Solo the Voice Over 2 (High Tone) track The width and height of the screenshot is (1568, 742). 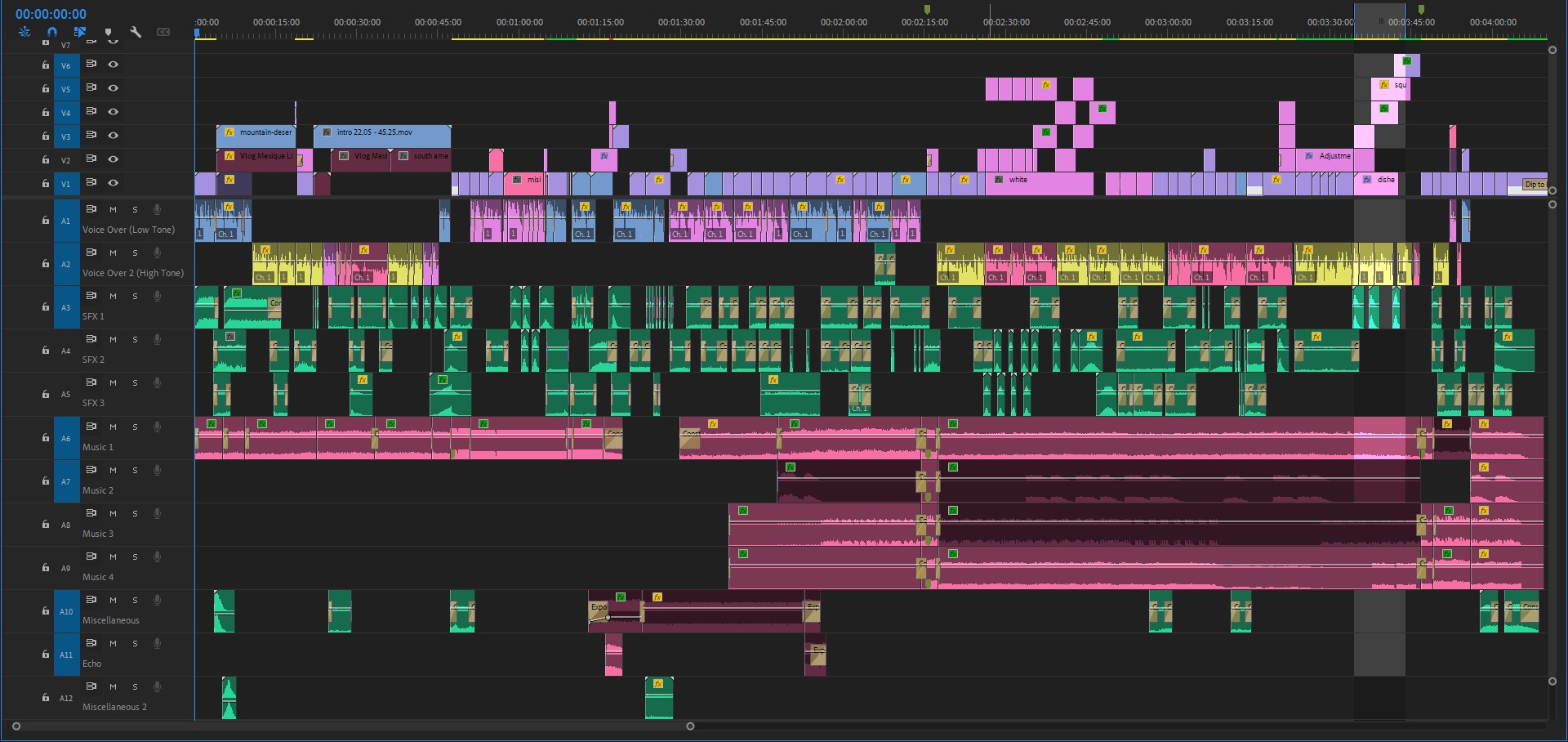(x=135, y=253)
